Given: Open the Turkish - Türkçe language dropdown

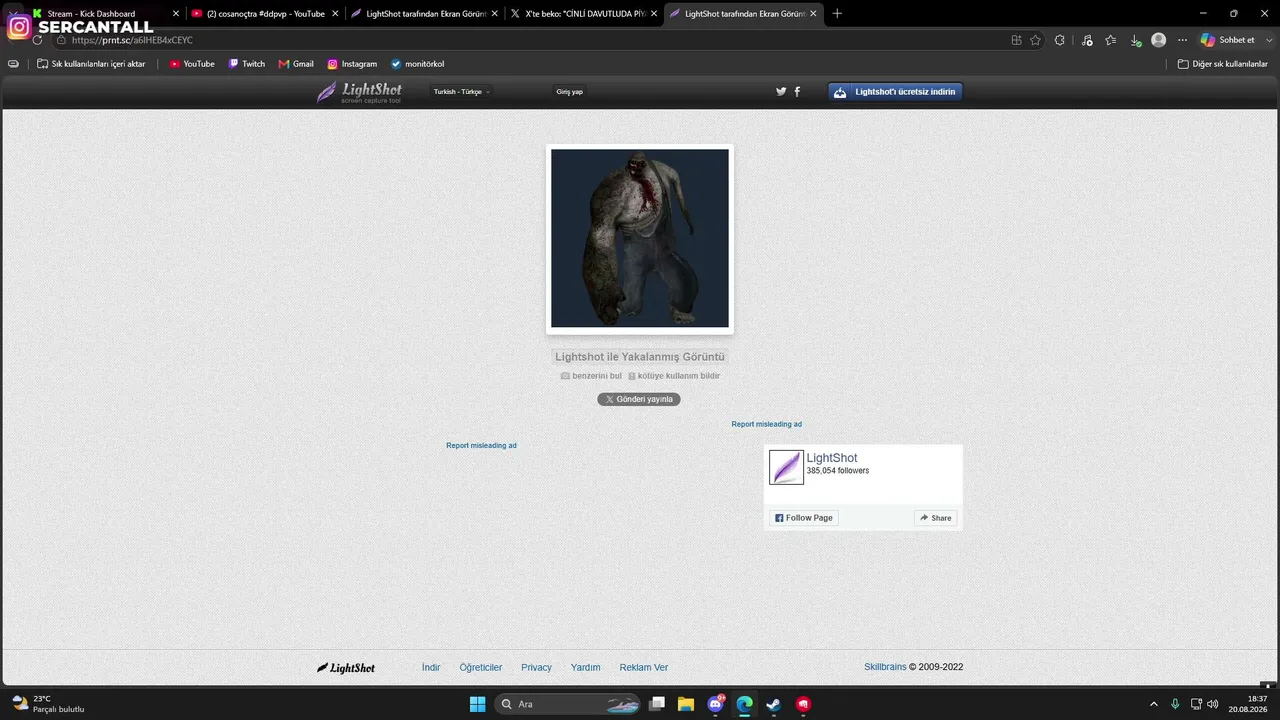Looking at the screenshot, I should tap(462, 91).
